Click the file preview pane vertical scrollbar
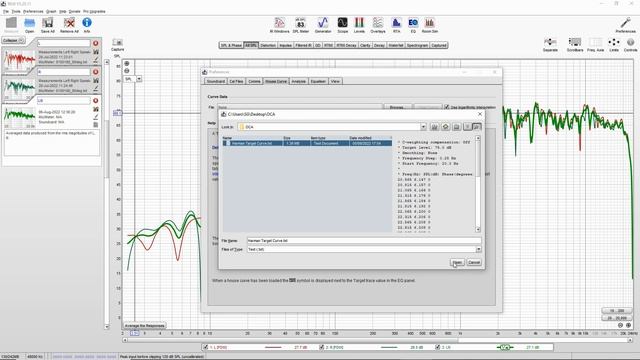The height and width of the screenshot is (360, 640). pyautogui.click(x=478, y=184)
